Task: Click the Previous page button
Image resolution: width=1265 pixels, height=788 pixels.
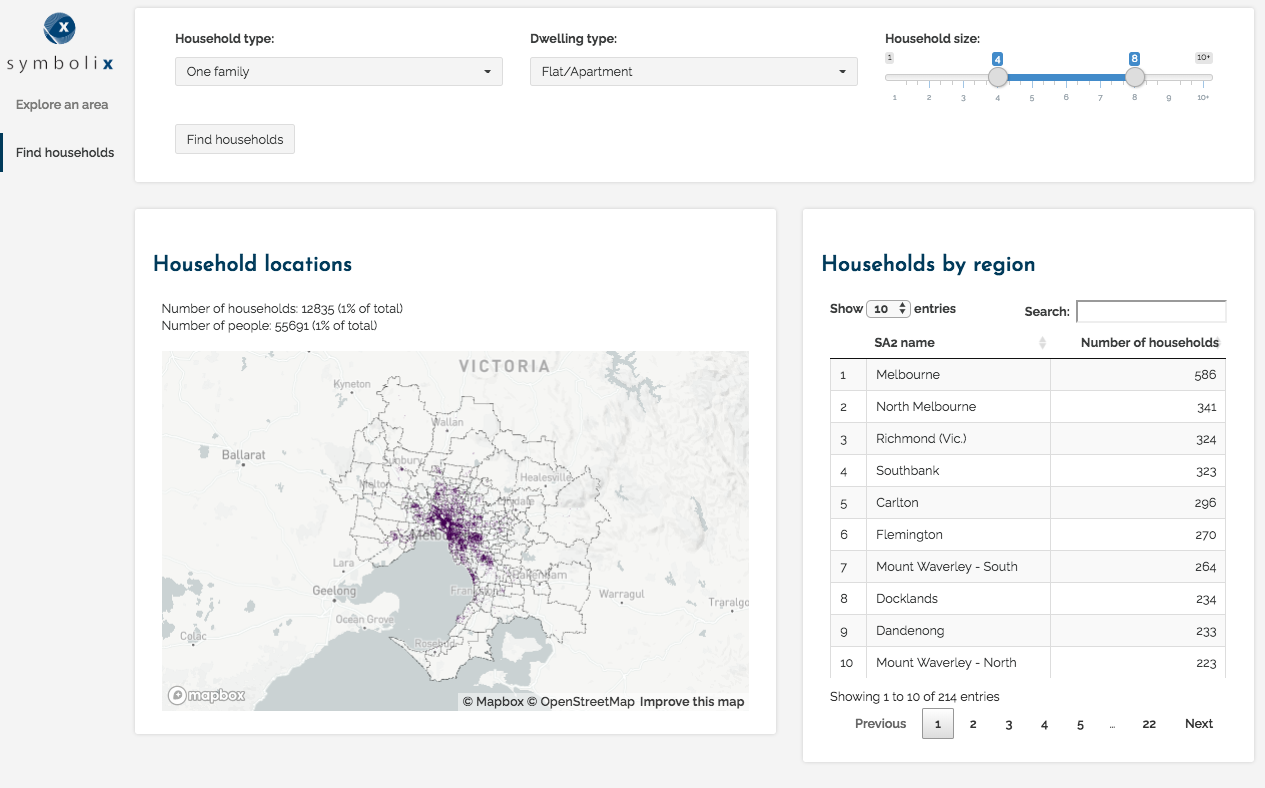Action: (x=880, y=724)
